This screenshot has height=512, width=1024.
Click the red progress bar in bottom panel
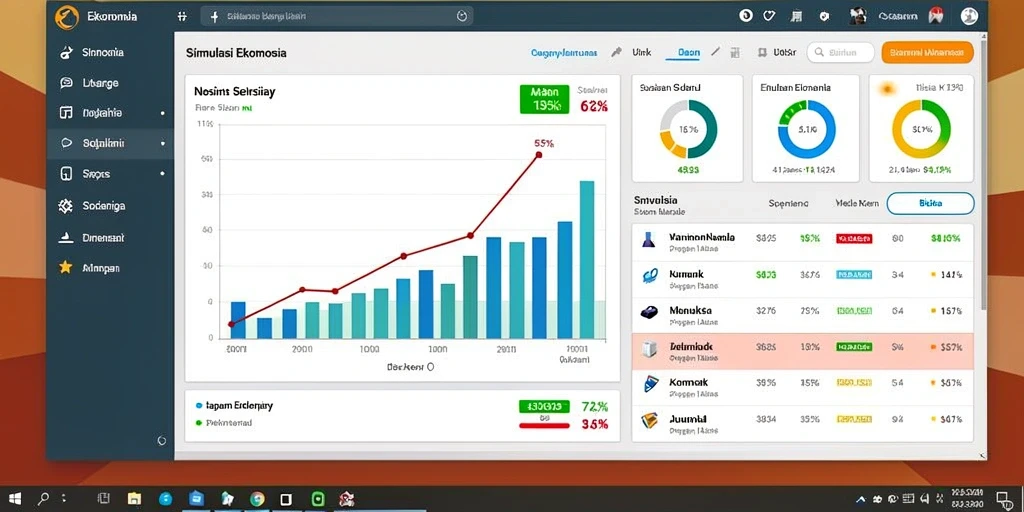544,425
